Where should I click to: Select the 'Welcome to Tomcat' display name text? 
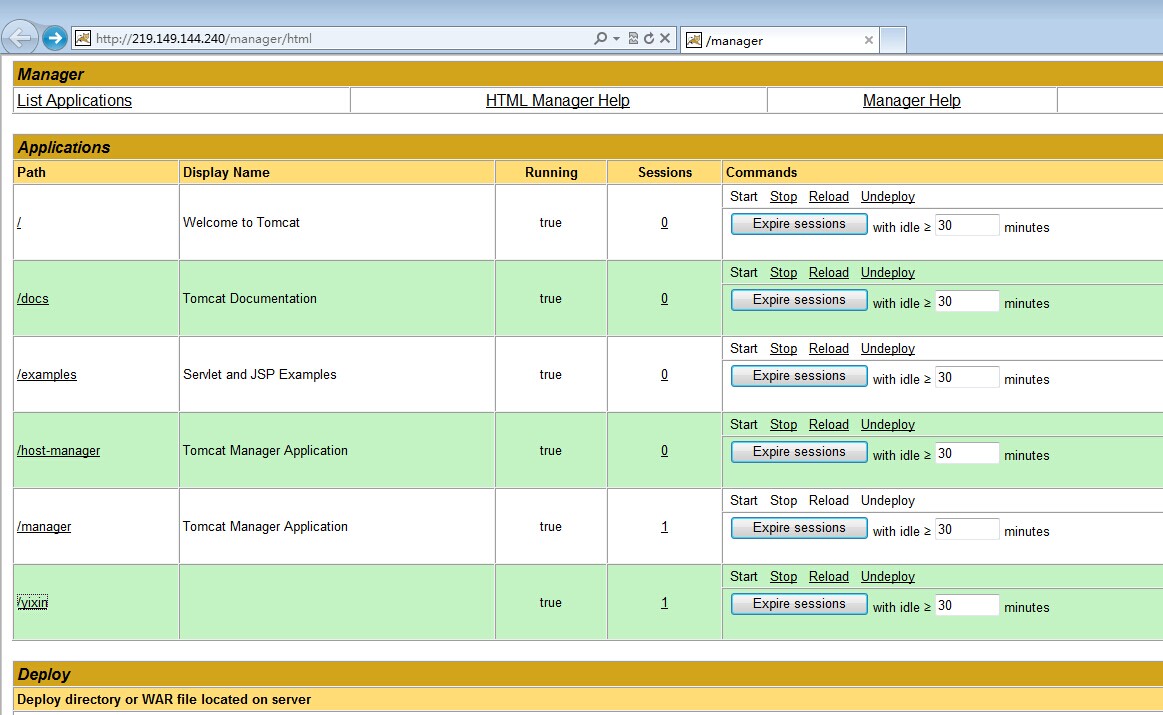coord(241,223)
